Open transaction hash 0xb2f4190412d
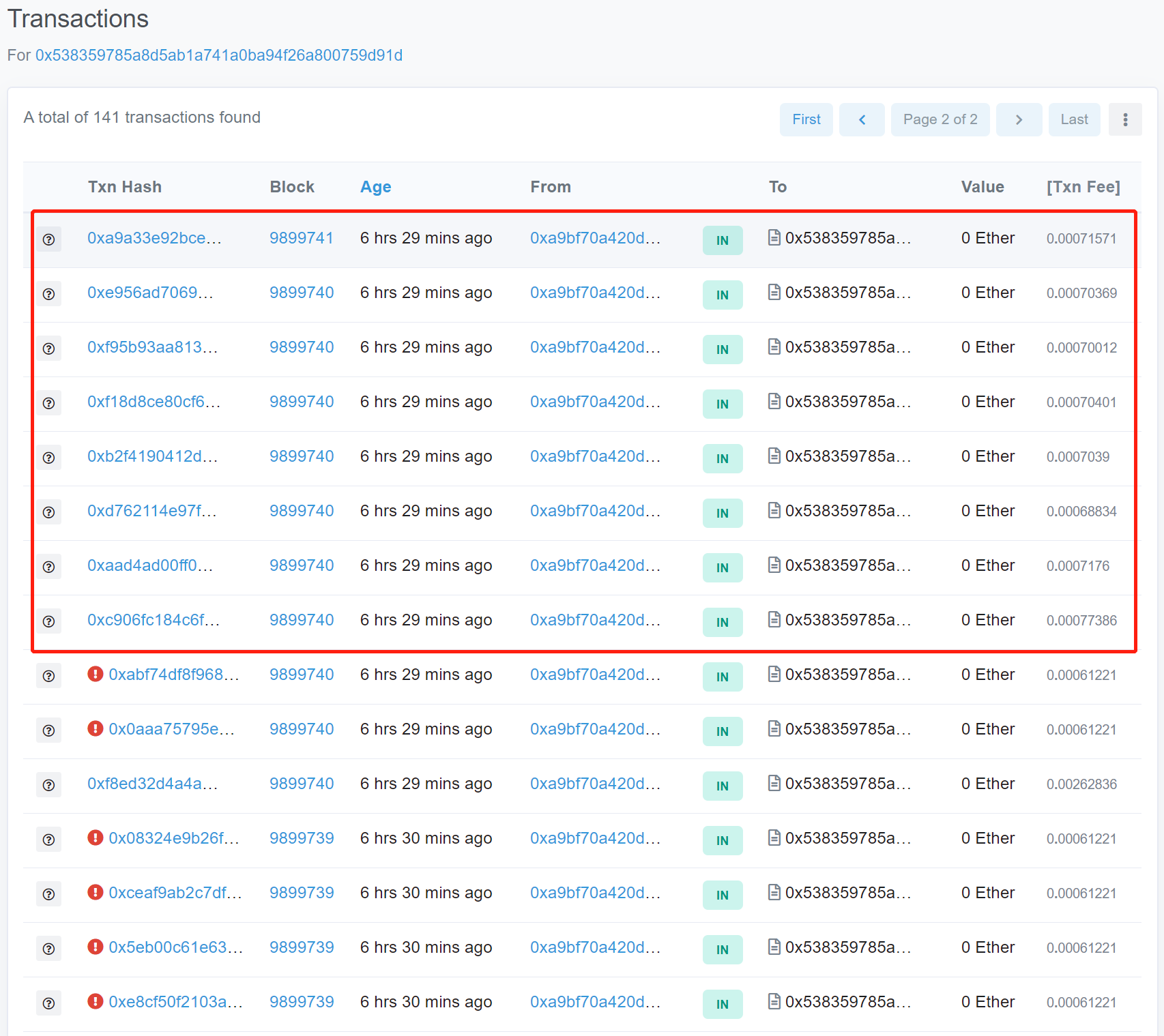1164x1036 pixels. coord(152,456)
